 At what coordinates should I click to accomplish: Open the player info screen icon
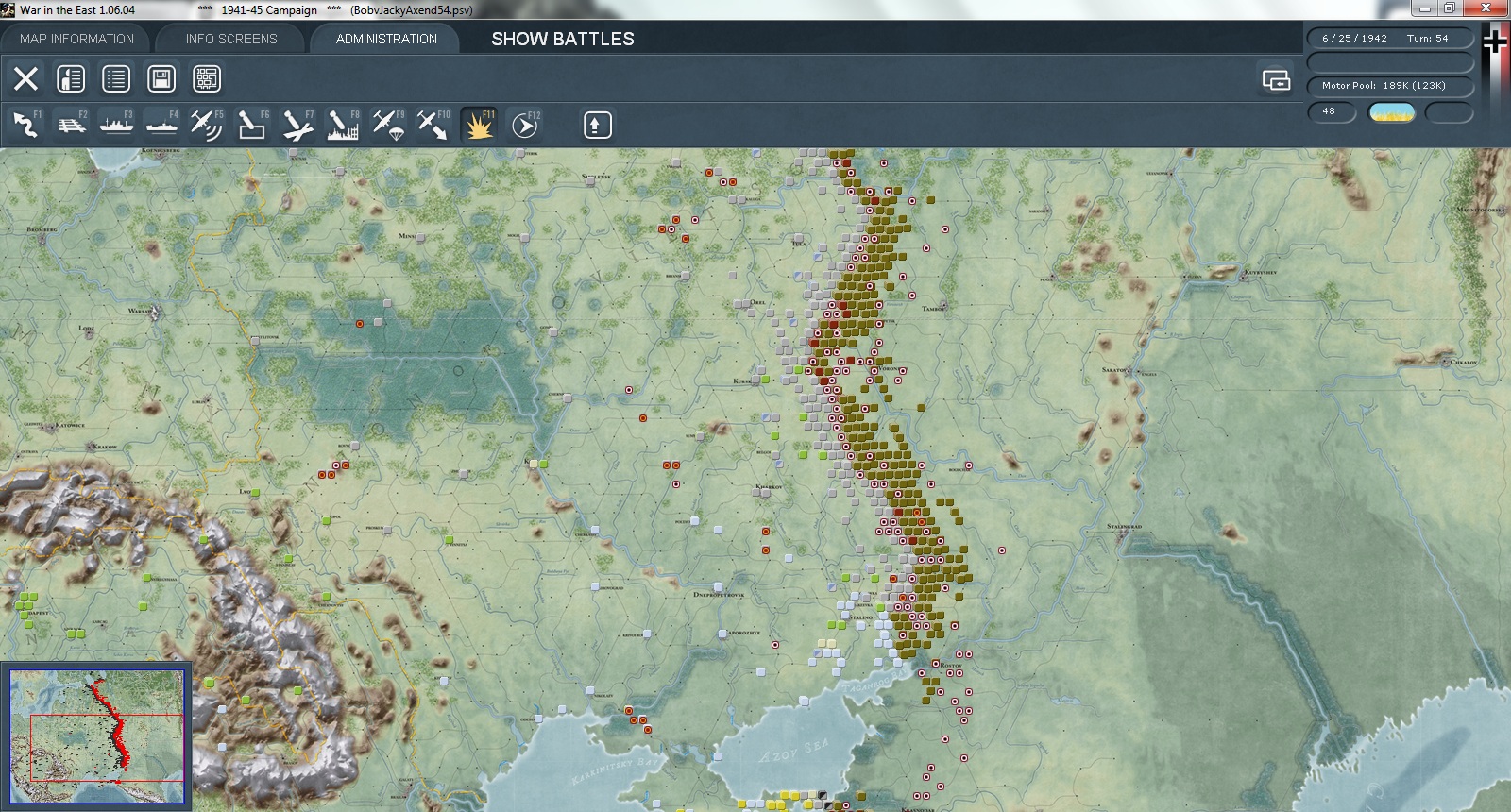coord(71,78)
